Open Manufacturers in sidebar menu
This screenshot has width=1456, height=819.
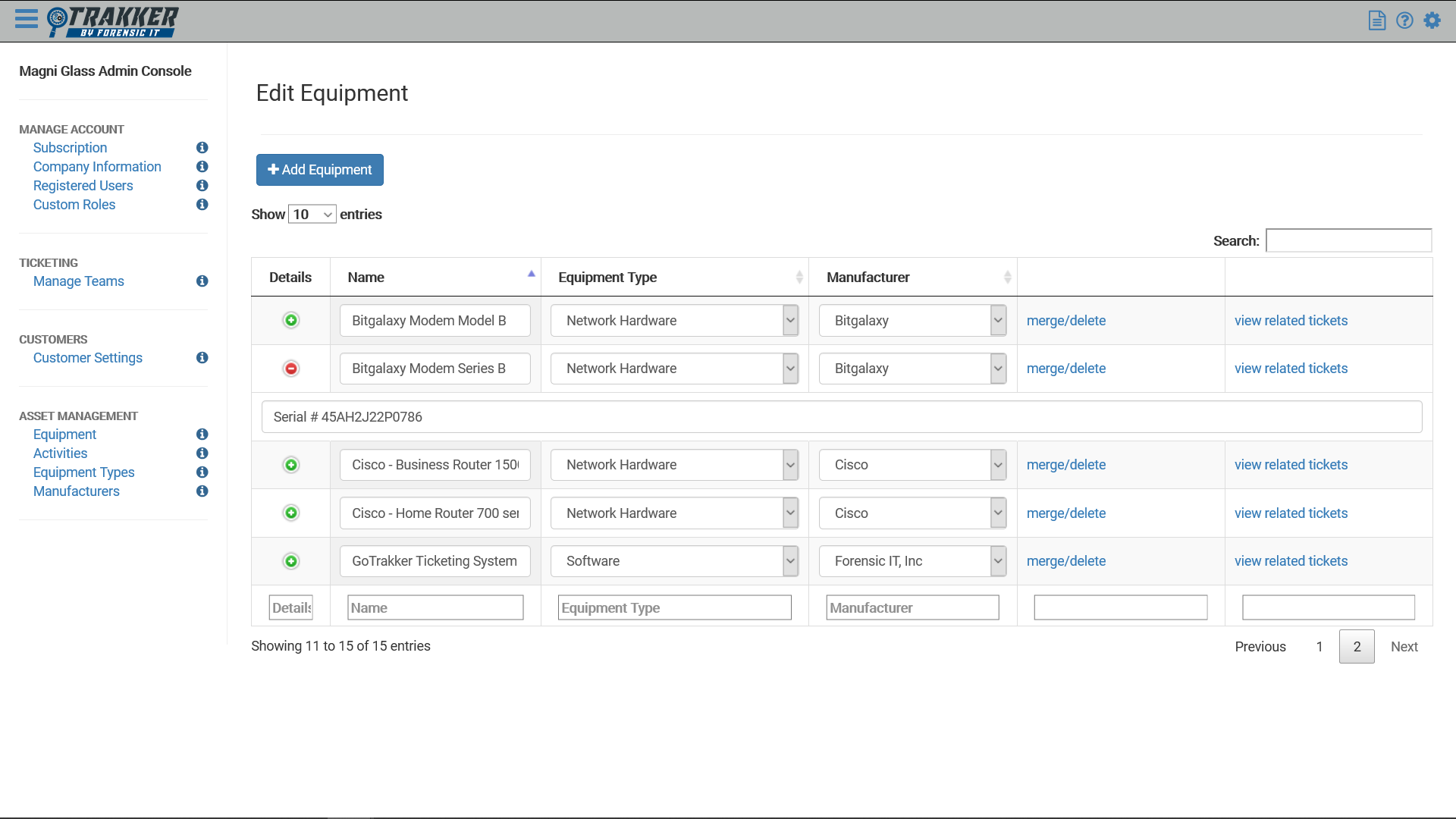[76, 491]
